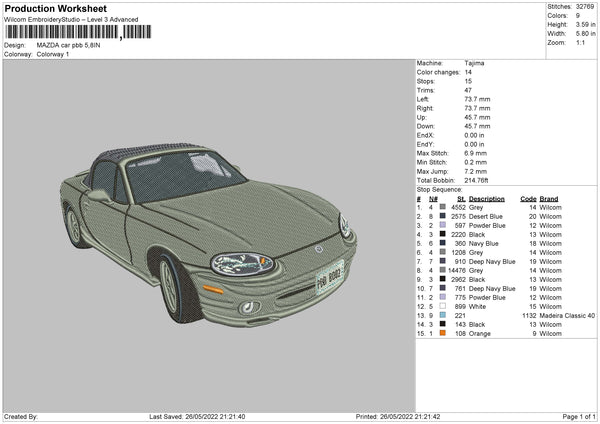Click the 'Stop Sequence:' heading
The height and width of the screenshot is (424, 600).
tap(439, 190)
